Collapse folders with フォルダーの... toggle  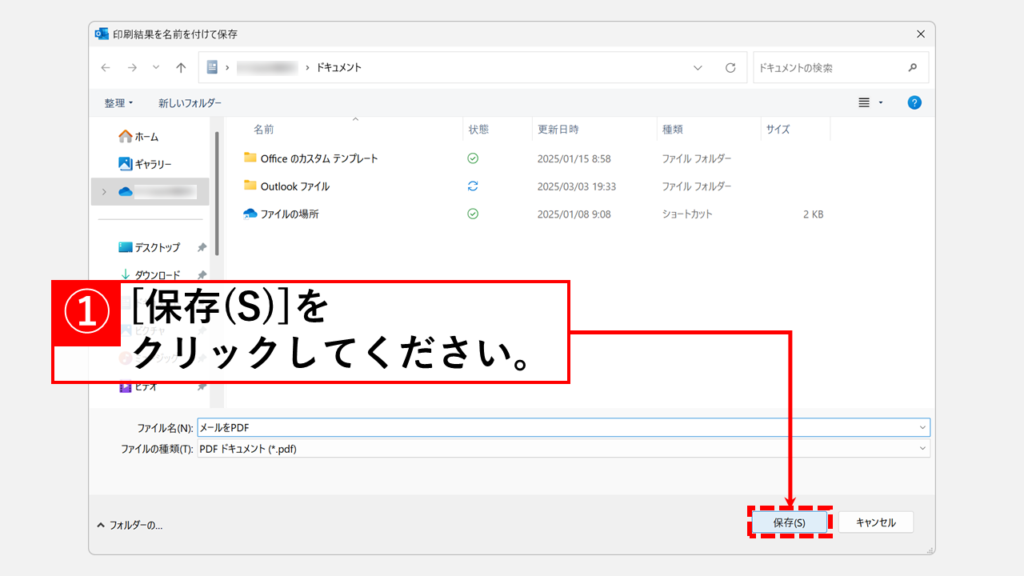[129, 525]
